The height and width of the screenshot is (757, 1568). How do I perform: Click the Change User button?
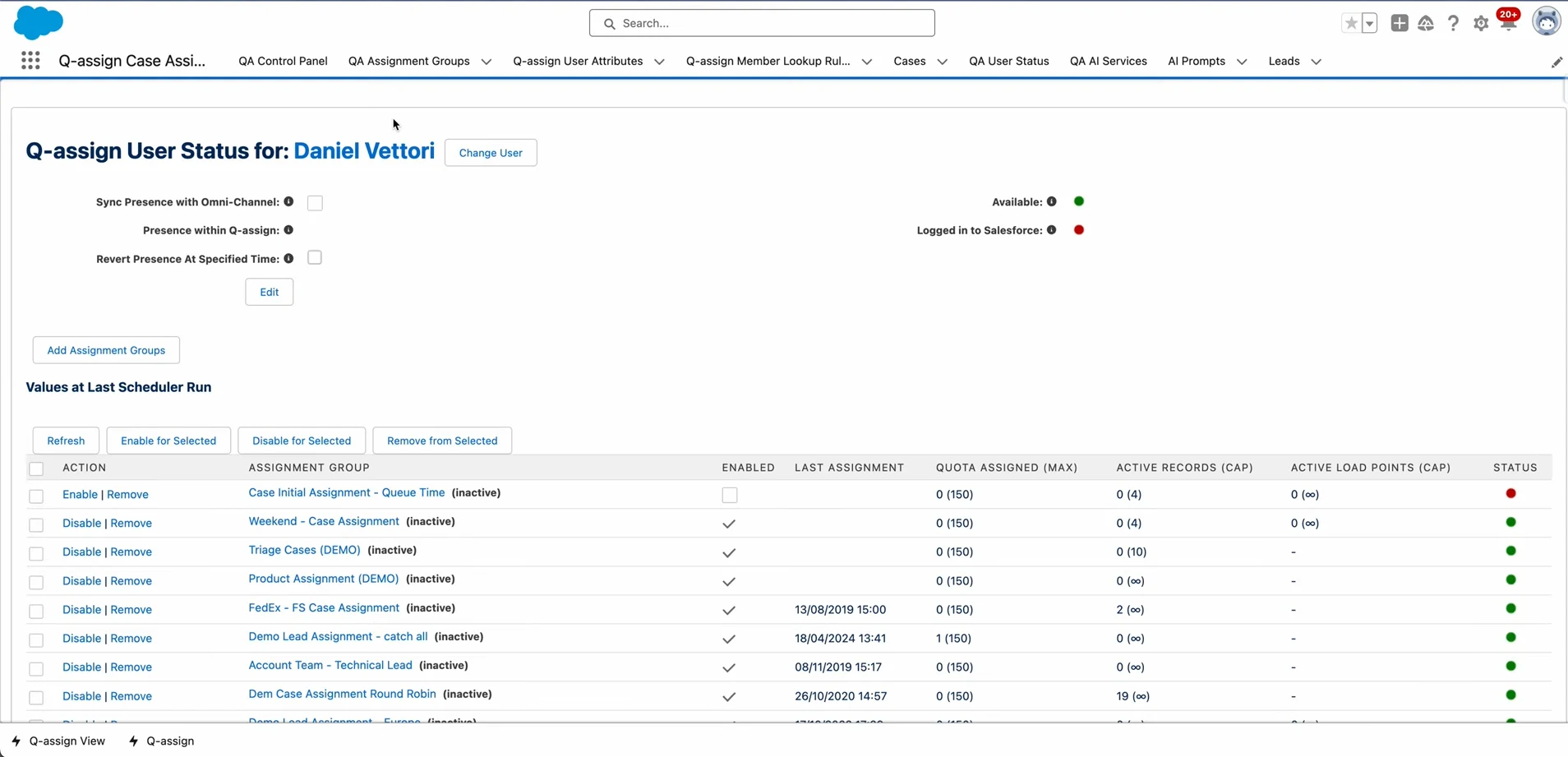tap(491, 153)
